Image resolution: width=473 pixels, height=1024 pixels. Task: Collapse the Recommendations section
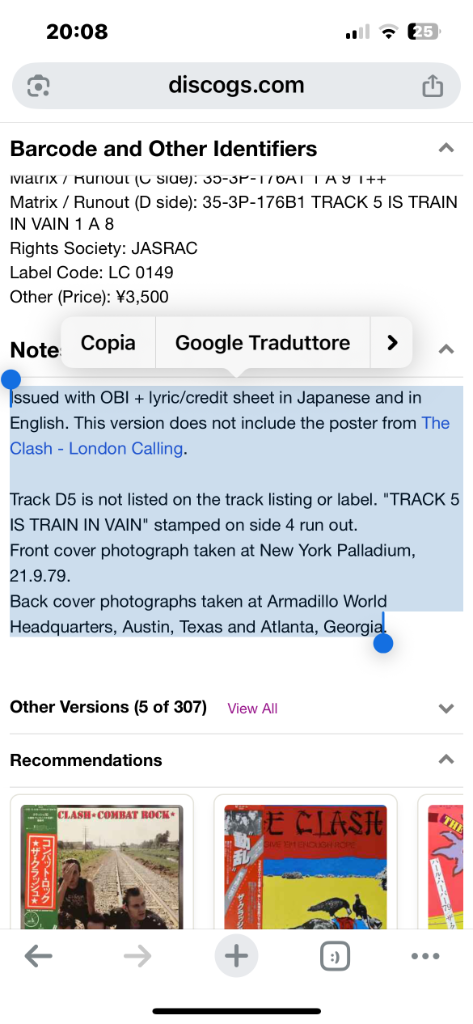click(446, 760)
